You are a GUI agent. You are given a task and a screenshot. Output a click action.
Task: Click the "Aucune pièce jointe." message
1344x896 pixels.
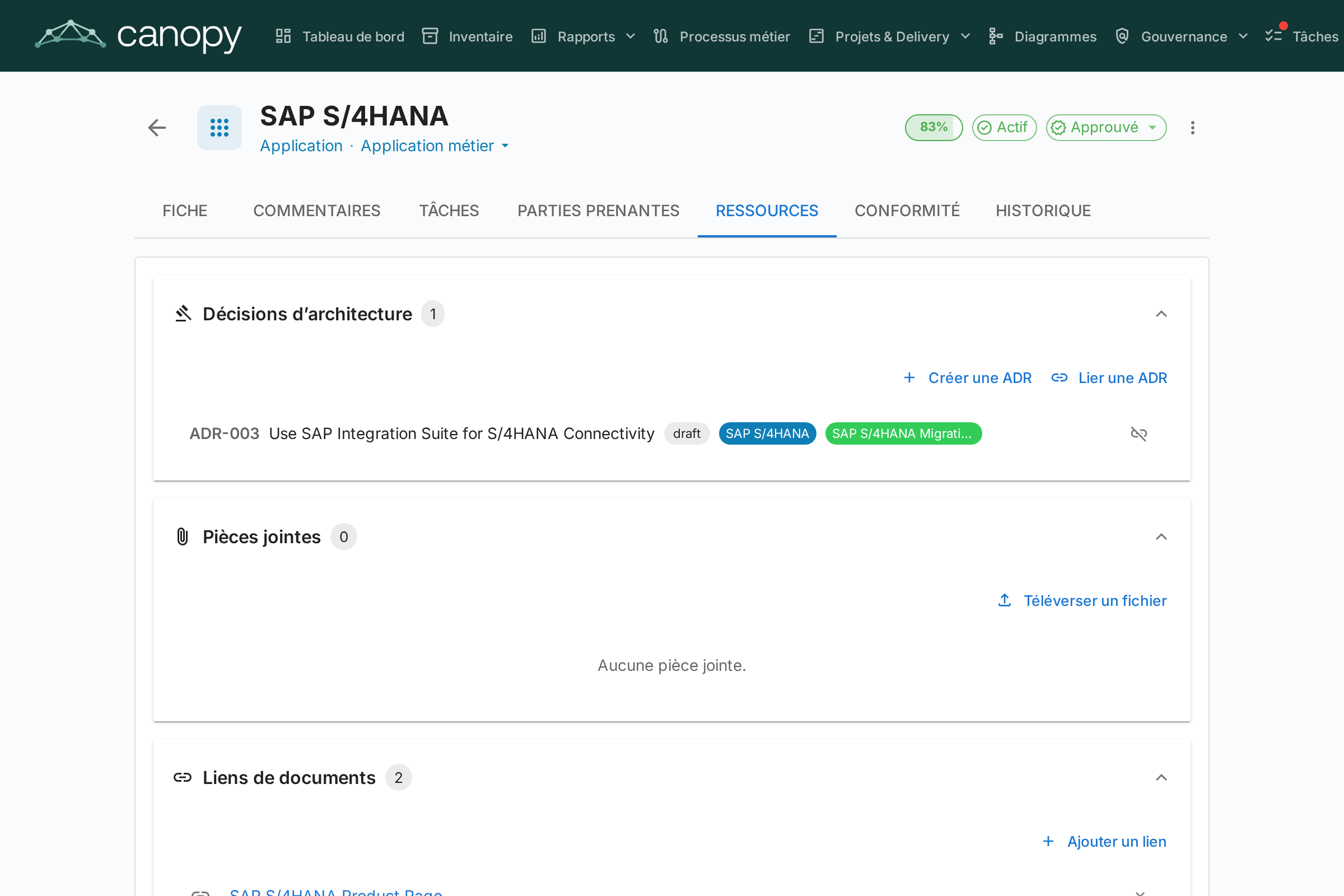672,665
